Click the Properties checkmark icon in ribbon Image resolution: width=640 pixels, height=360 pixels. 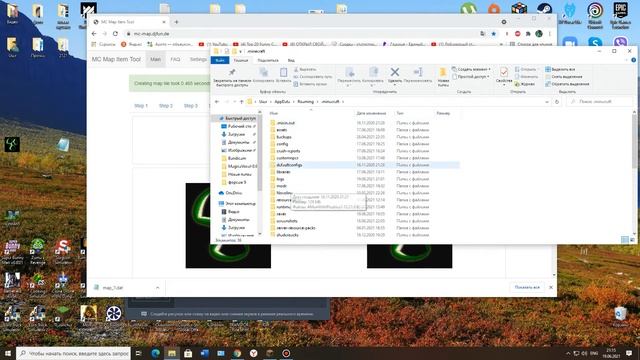click(504, 72)
